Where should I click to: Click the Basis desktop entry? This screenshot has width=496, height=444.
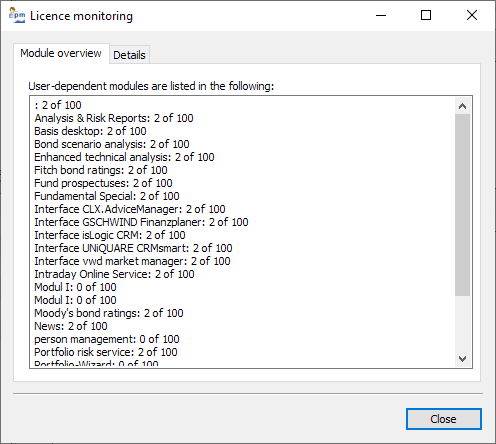point(90,131)
